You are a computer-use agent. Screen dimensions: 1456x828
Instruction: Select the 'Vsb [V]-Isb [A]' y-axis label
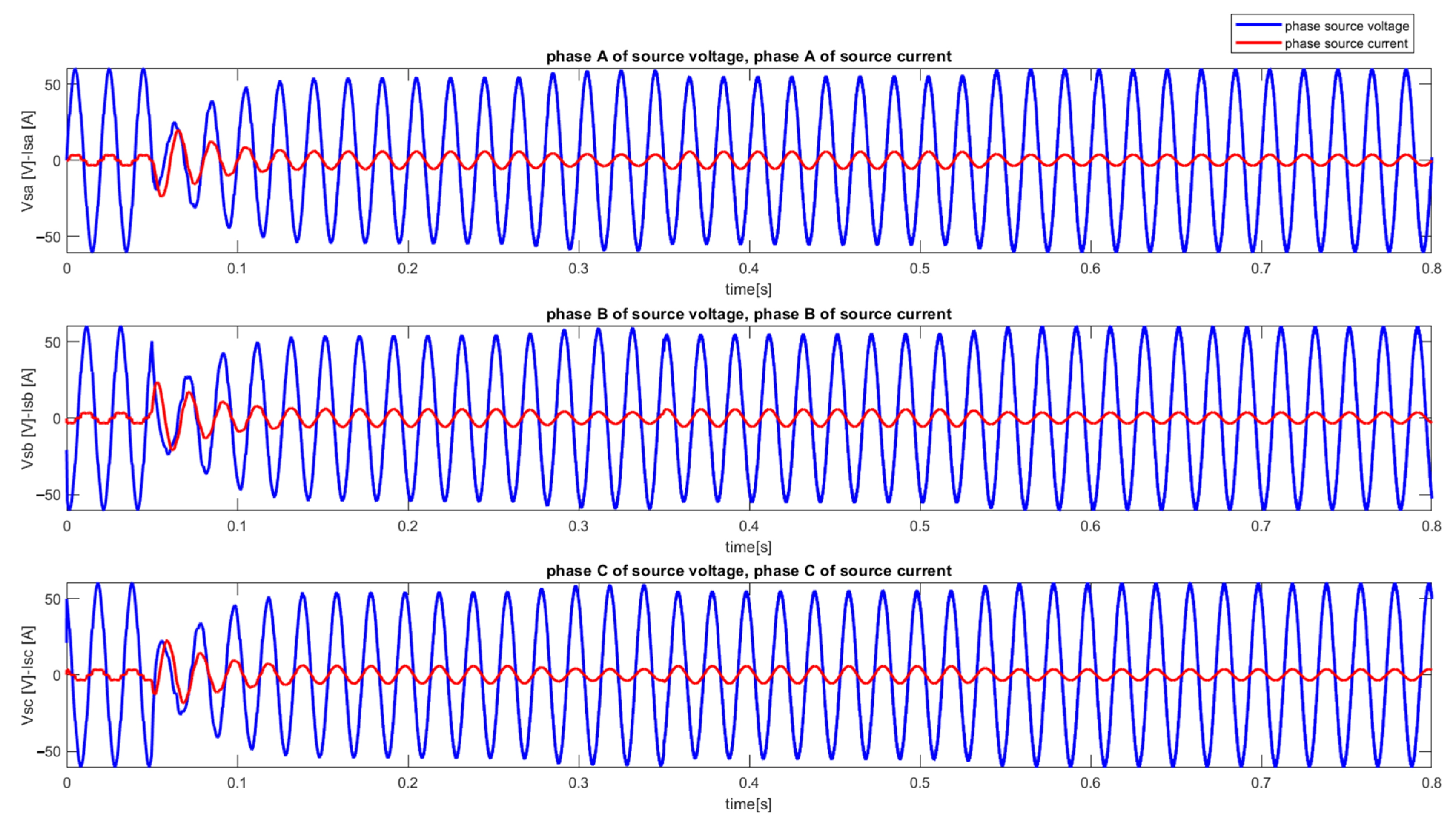(x=27, y=419)
